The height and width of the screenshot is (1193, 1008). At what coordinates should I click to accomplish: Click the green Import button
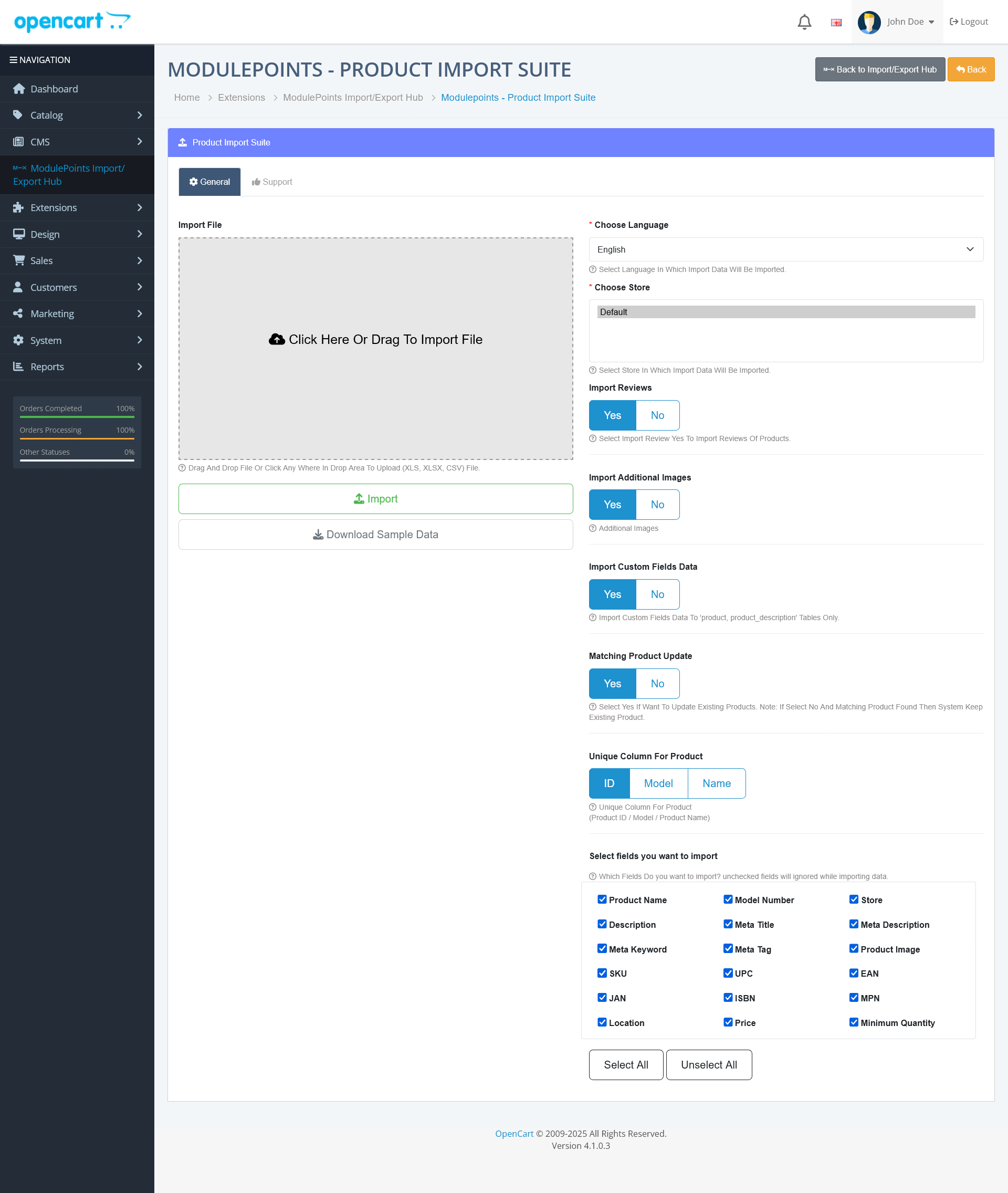coord(375,498)
